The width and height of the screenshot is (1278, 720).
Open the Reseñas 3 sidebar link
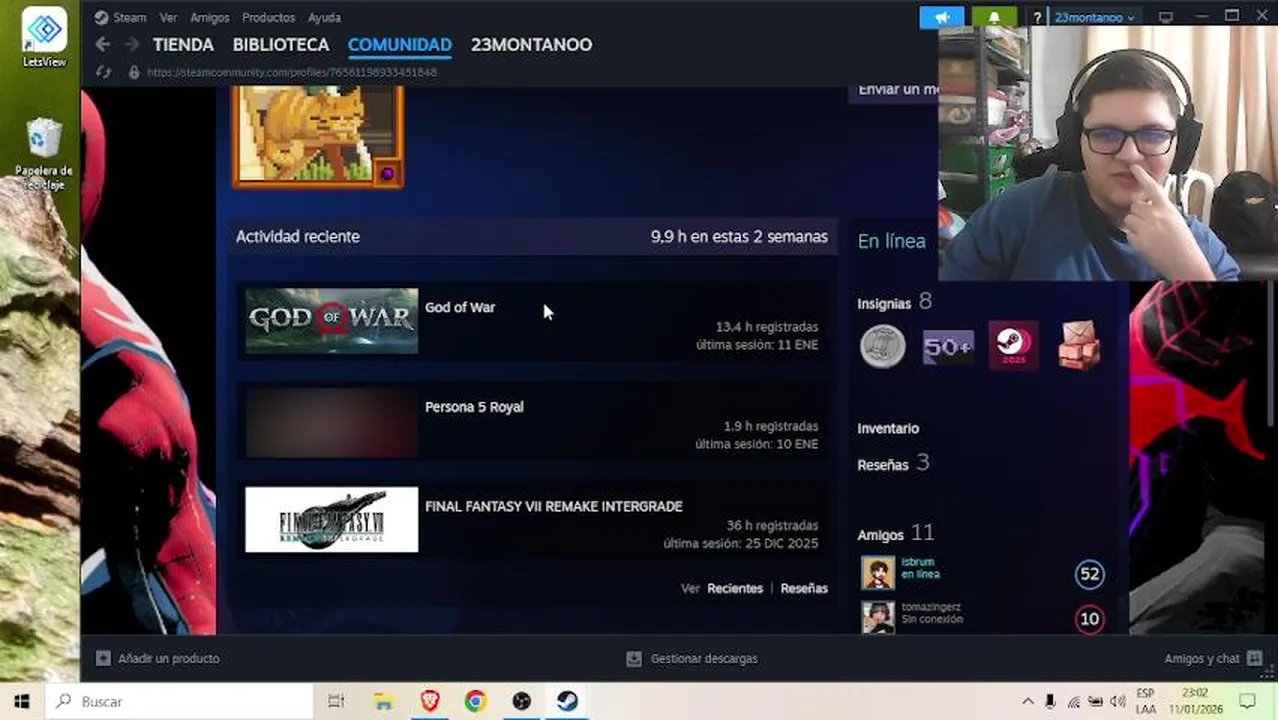[x=893, y=463]
